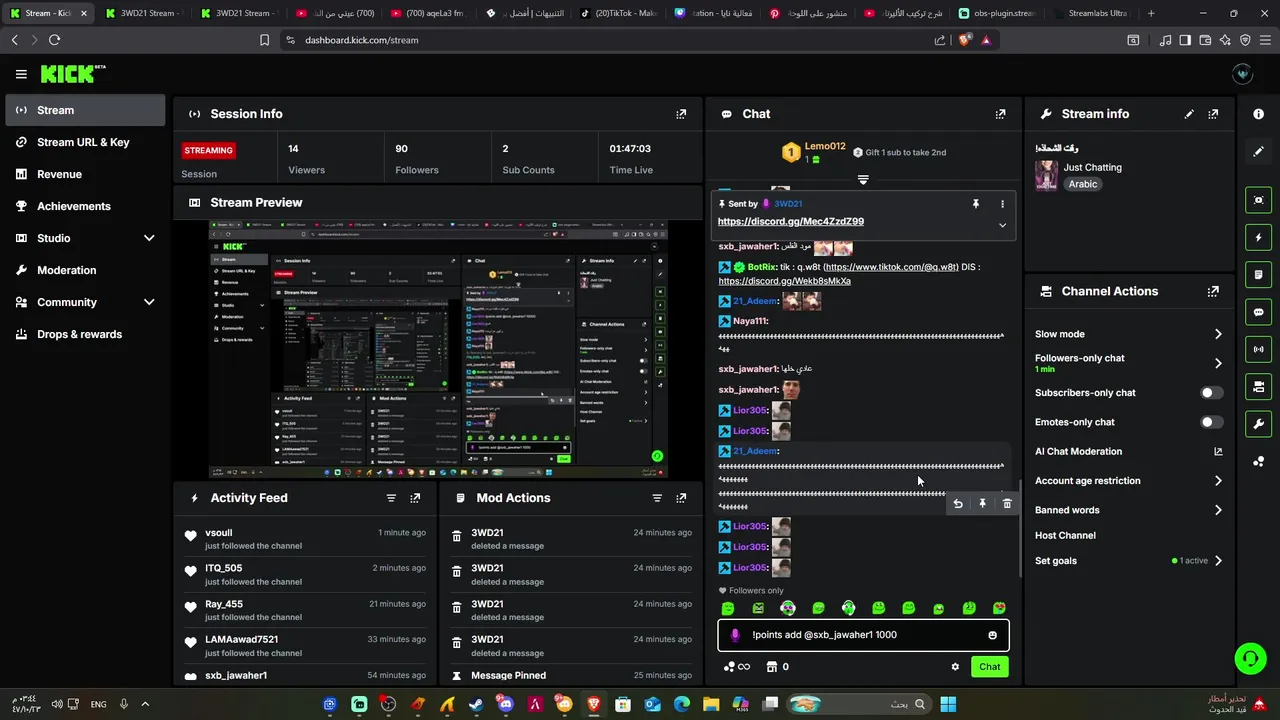Pop out the Activity Feed panel
This screenshot has width=1280, height=720.
415,498
